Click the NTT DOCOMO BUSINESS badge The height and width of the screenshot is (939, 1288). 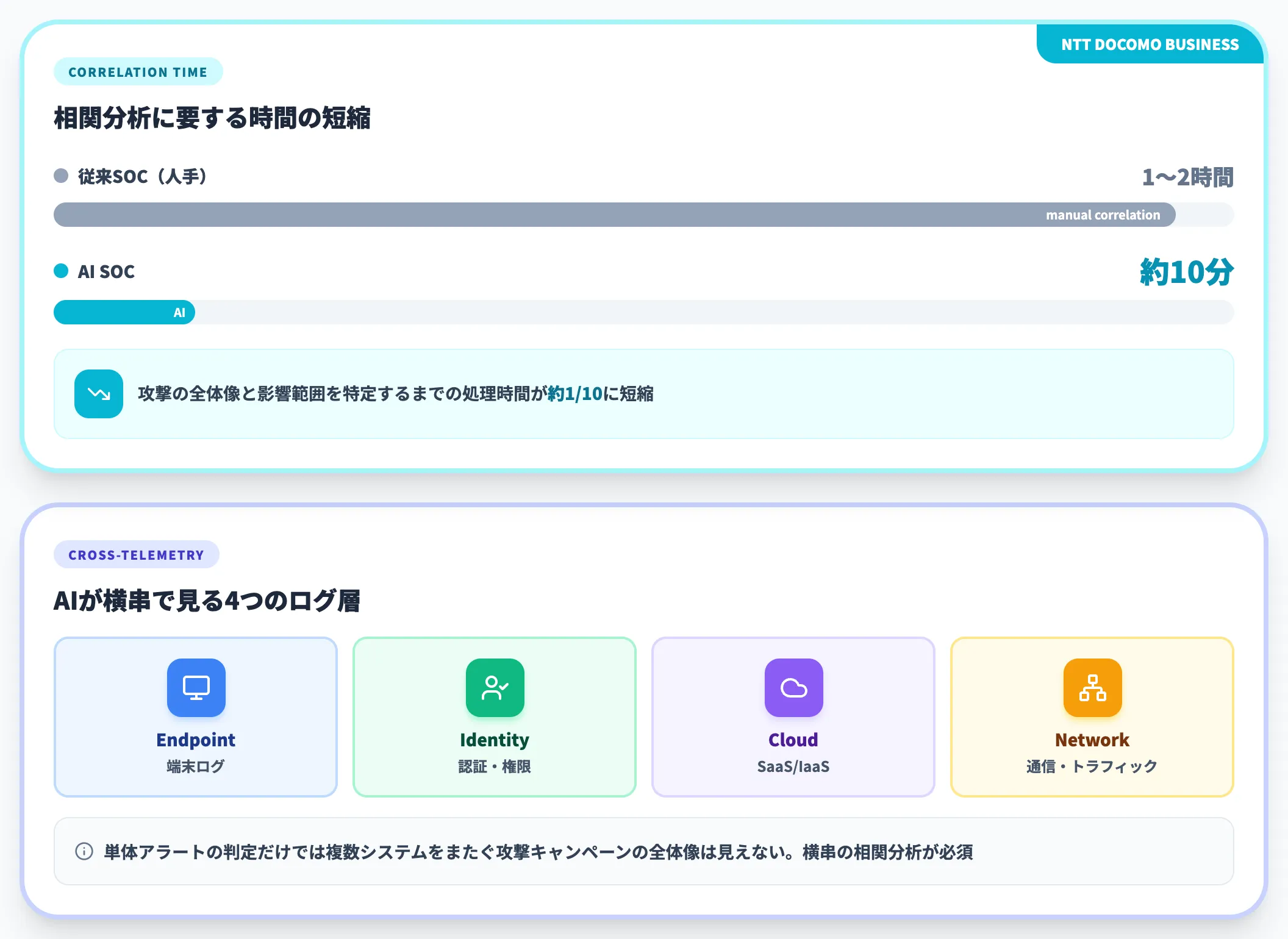click(1150, 44)
